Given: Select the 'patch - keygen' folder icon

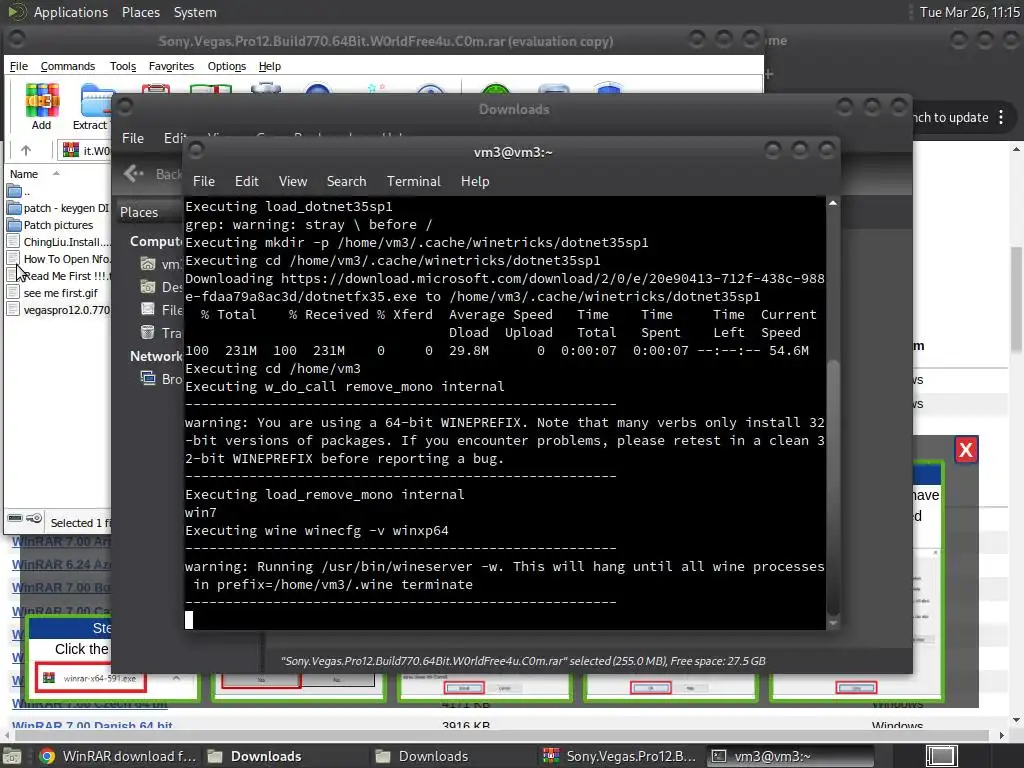Looking at the screenshot, I should point(14,208).
